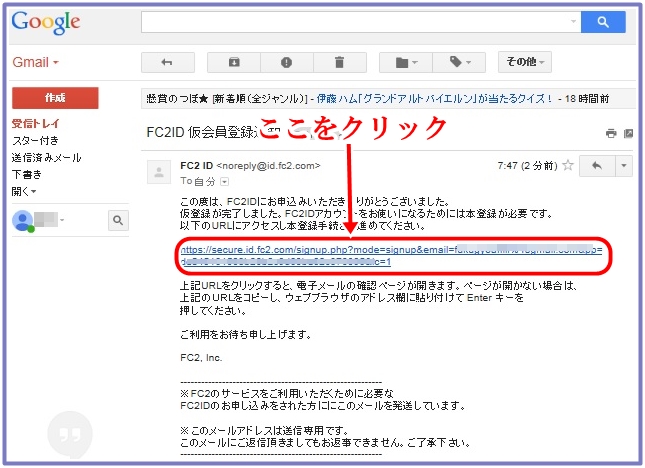Click the chat profile avatar
645x468 pixels.
pos(23,221)
